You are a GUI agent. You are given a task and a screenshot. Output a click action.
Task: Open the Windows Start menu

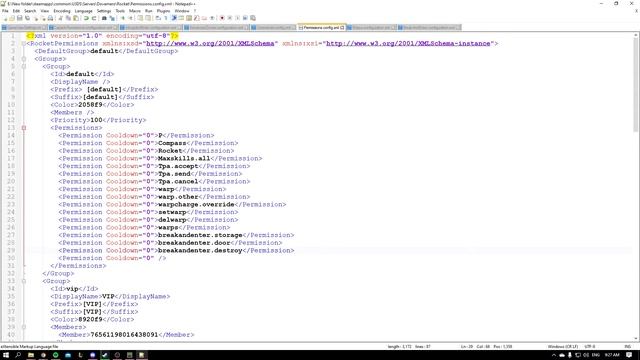6,355
